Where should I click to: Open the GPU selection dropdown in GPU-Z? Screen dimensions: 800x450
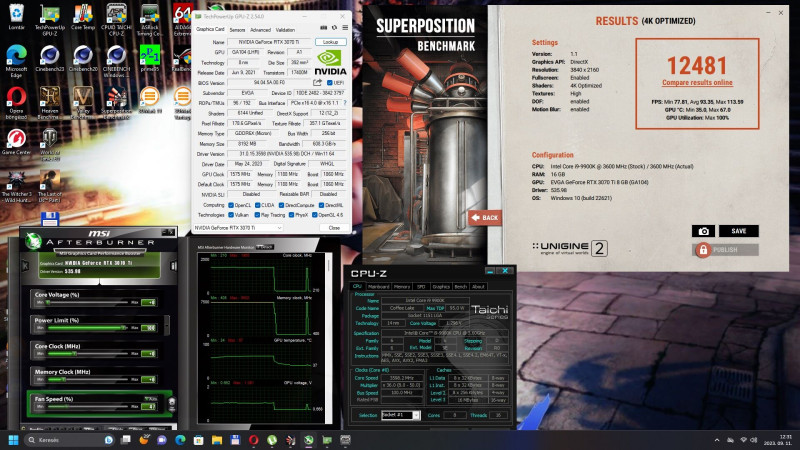click(238, 228)
